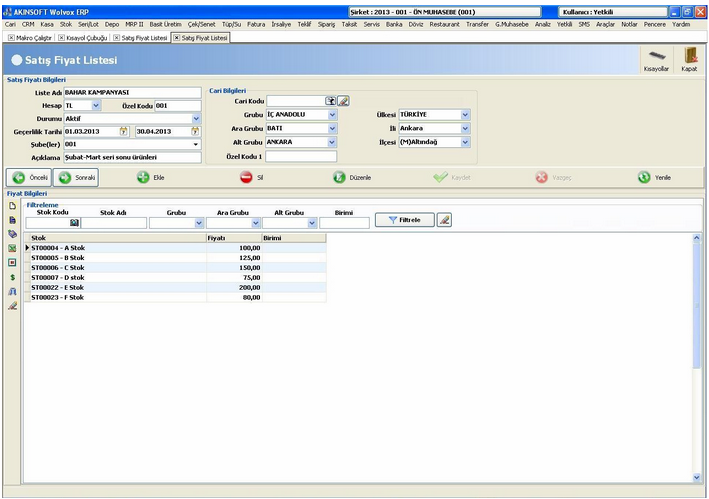
Task: Open the Alt Grubu ANKARA dropdown
Action: [x=332, y=142]
